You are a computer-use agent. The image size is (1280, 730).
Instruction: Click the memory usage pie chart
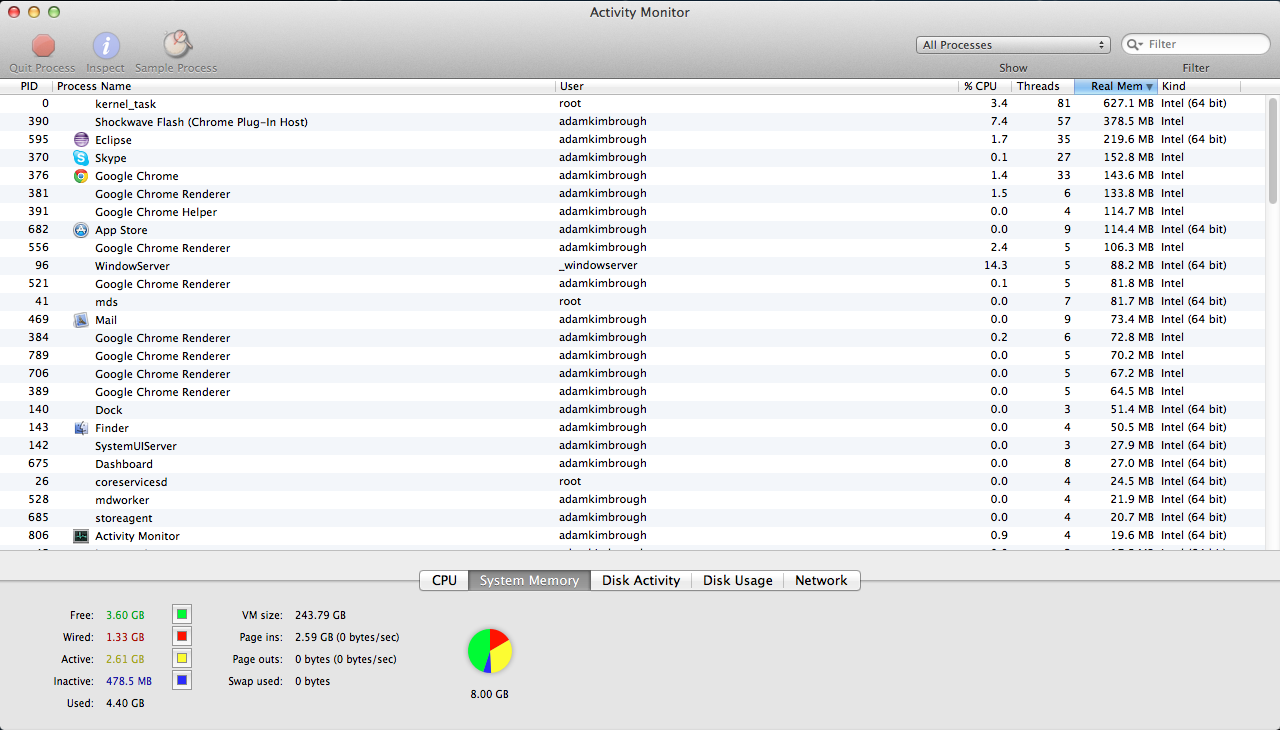tap(490, 651)
